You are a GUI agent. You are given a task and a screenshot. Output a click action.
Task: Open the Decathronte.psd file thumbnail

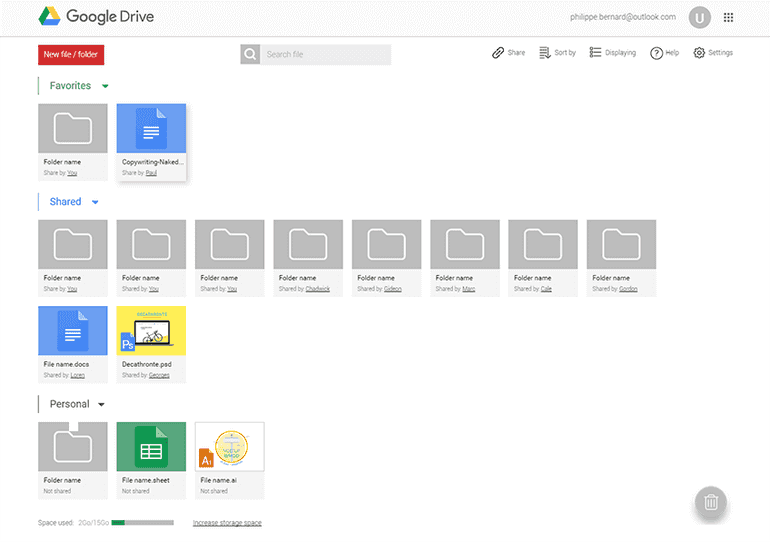click(151, 332)
